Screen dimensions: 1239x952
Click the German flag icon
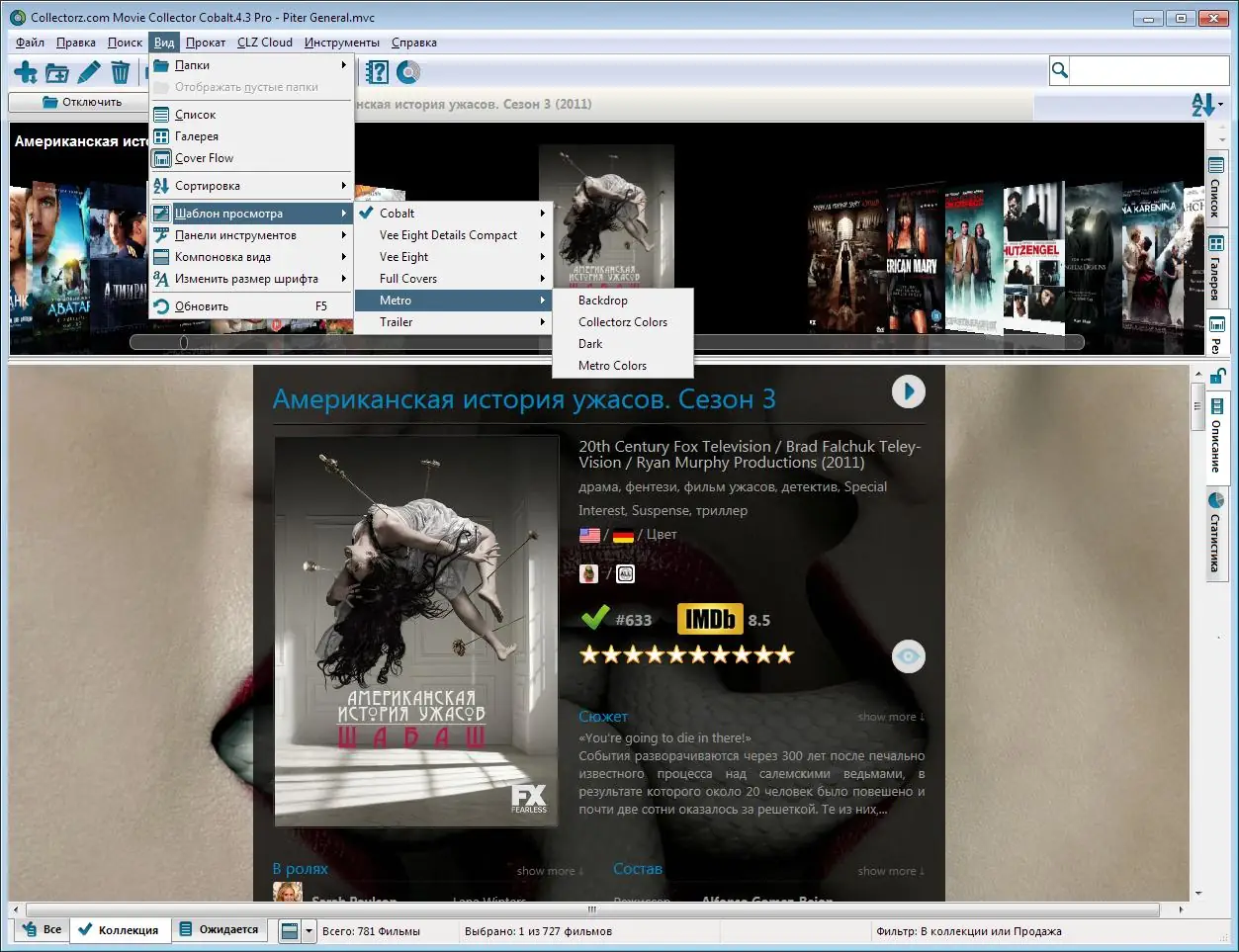[x=623, y=535]
